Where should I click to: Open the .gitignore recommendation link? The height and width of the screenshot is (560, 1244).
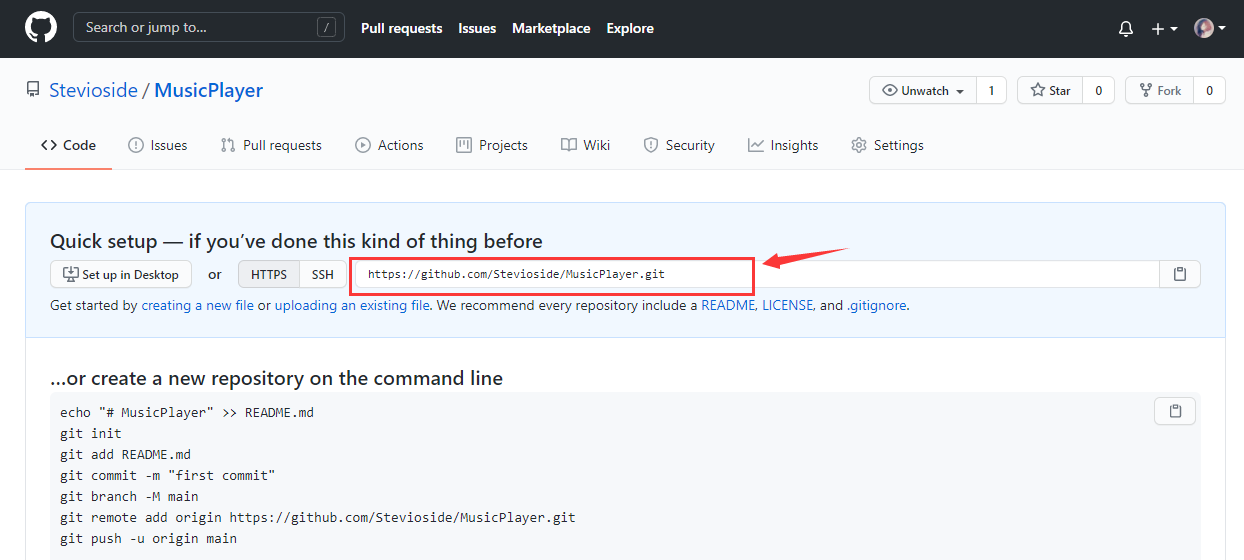pos(877,305)
